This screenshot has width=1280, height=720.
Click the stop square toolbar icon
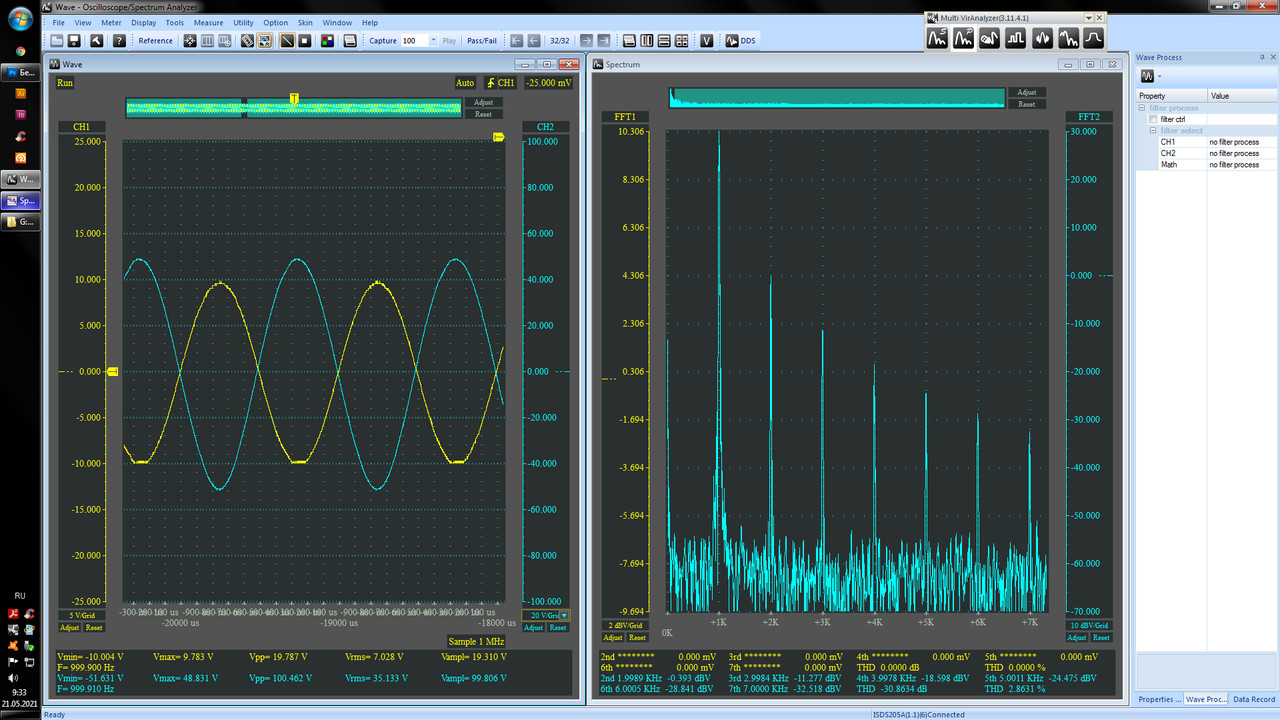305,40
